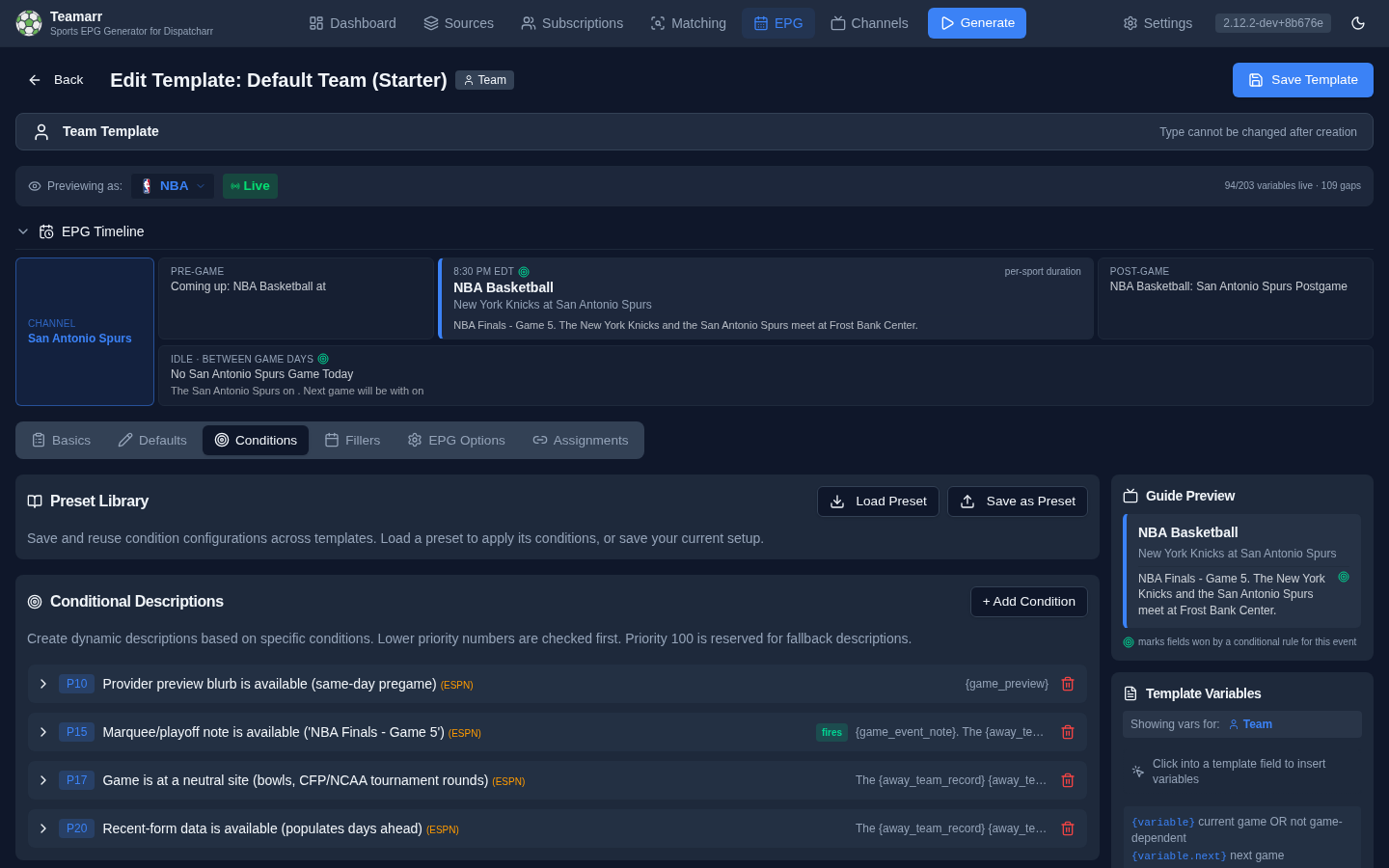Click the {game_preview} template text
The image size is (1389, 868).
point(1006,684)
